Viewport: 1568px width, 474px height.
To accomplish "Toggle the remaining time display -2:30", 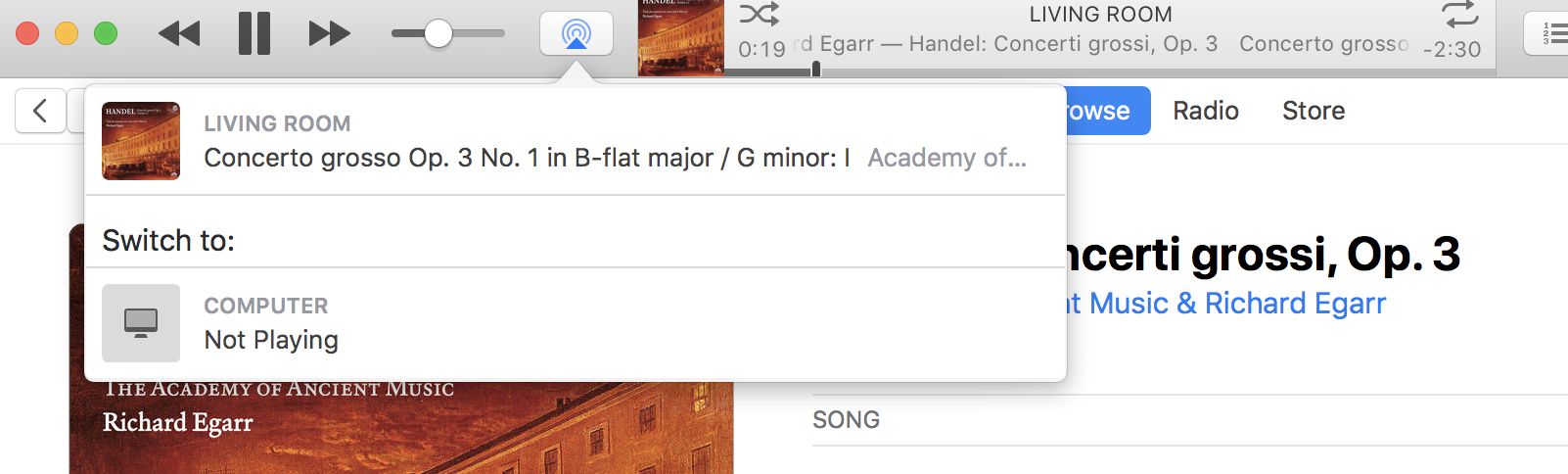I will click(x=1453, y=49).
